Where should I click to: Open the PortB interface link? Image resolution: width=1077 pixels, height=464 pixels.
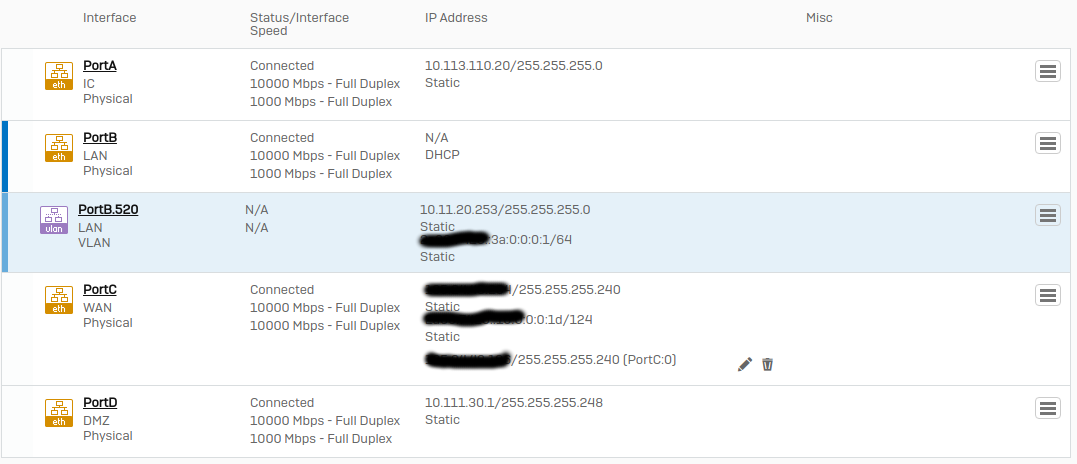click(x=100, y=138)
